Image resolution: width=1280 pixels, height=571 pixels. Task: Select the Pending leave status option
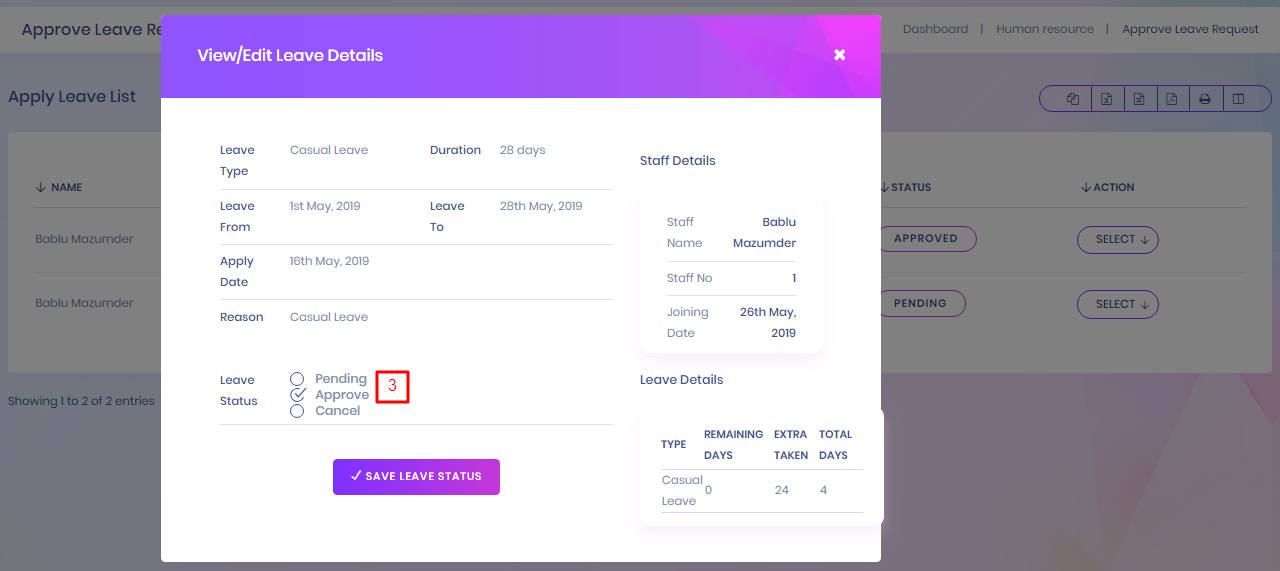(297, 379)
